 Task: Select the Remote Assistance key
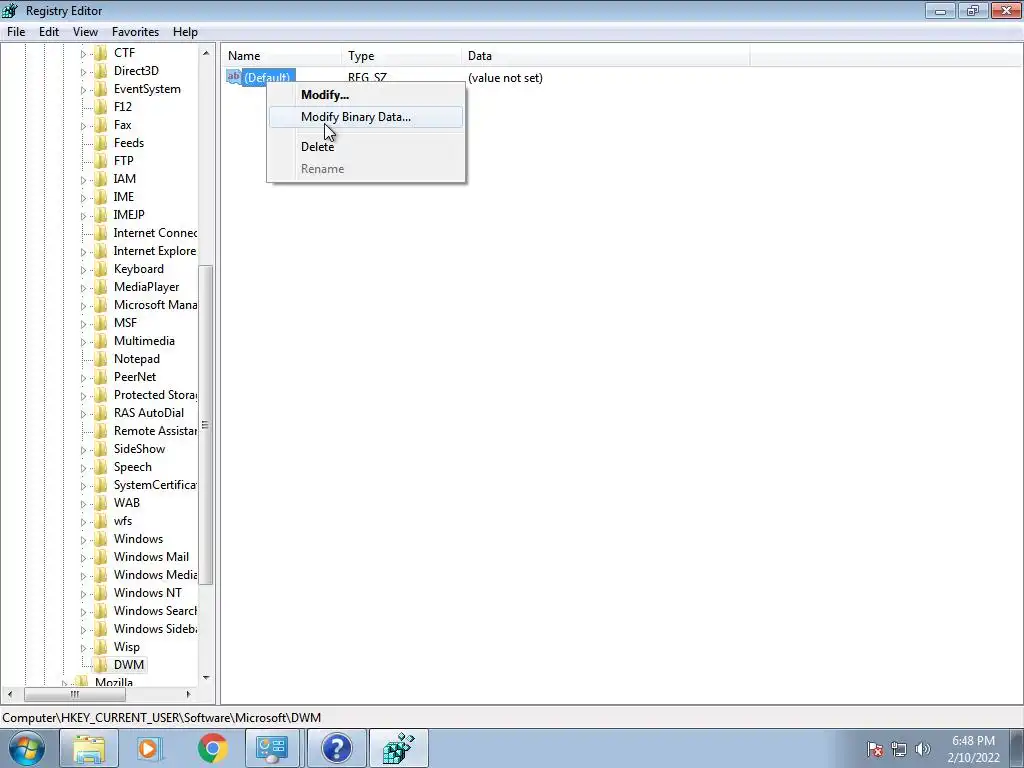(155, 431)
